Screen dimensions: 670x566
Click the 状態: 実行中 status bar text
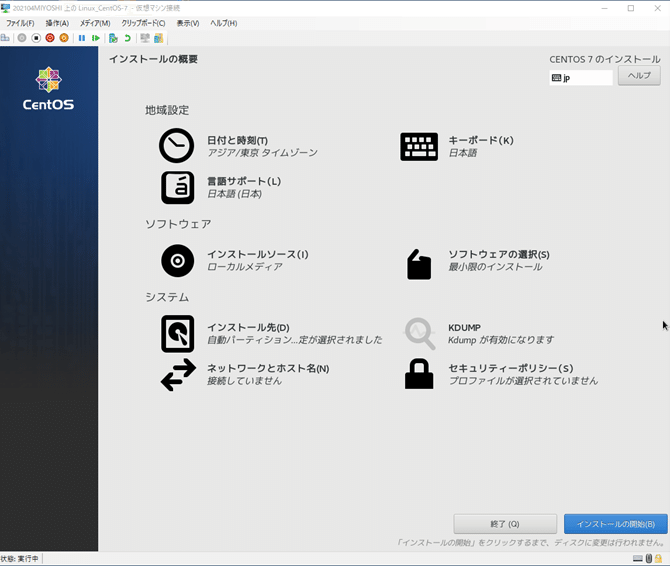pyautogui.click(x=19, y=558)
